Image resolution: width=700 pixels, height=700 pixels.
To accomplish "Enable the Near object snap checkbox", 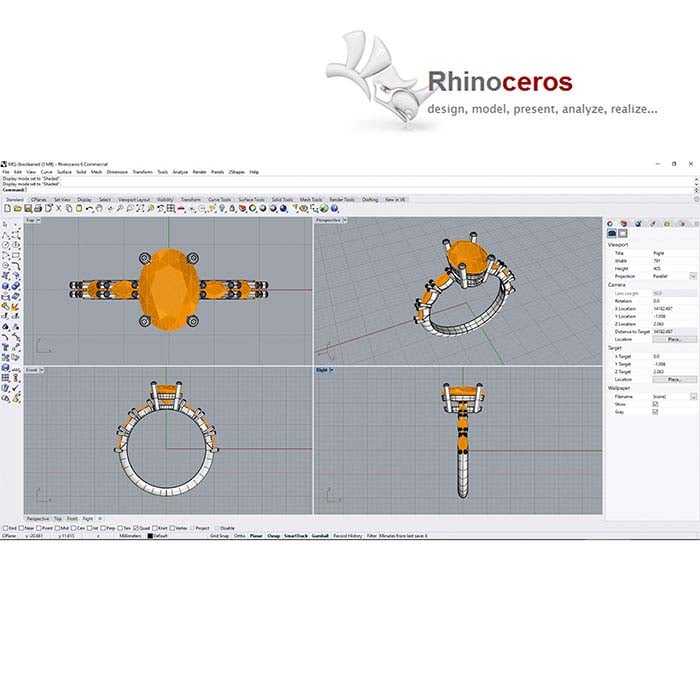I will [21, 528].
